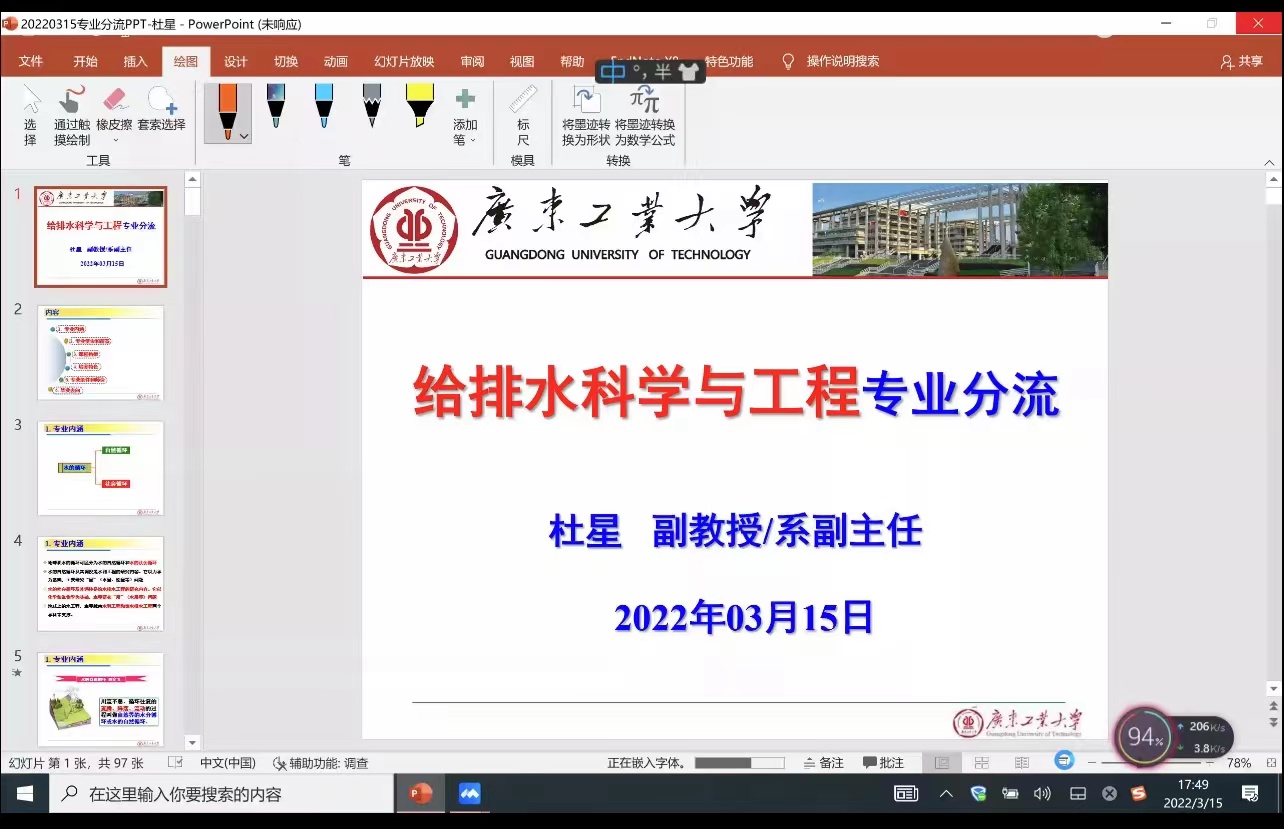Click the 共享 (Share) button

(1242, 61)
